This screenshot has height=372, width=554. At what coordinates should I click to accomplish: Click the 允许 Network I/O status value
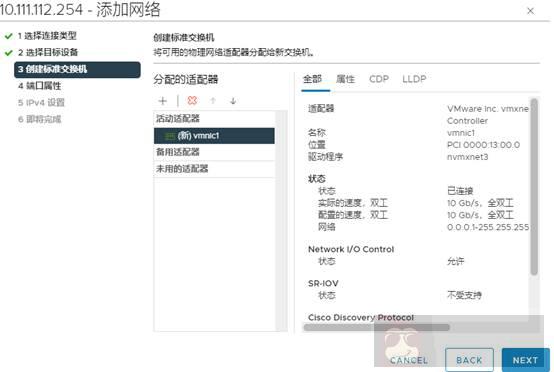[x=455, y=261]
